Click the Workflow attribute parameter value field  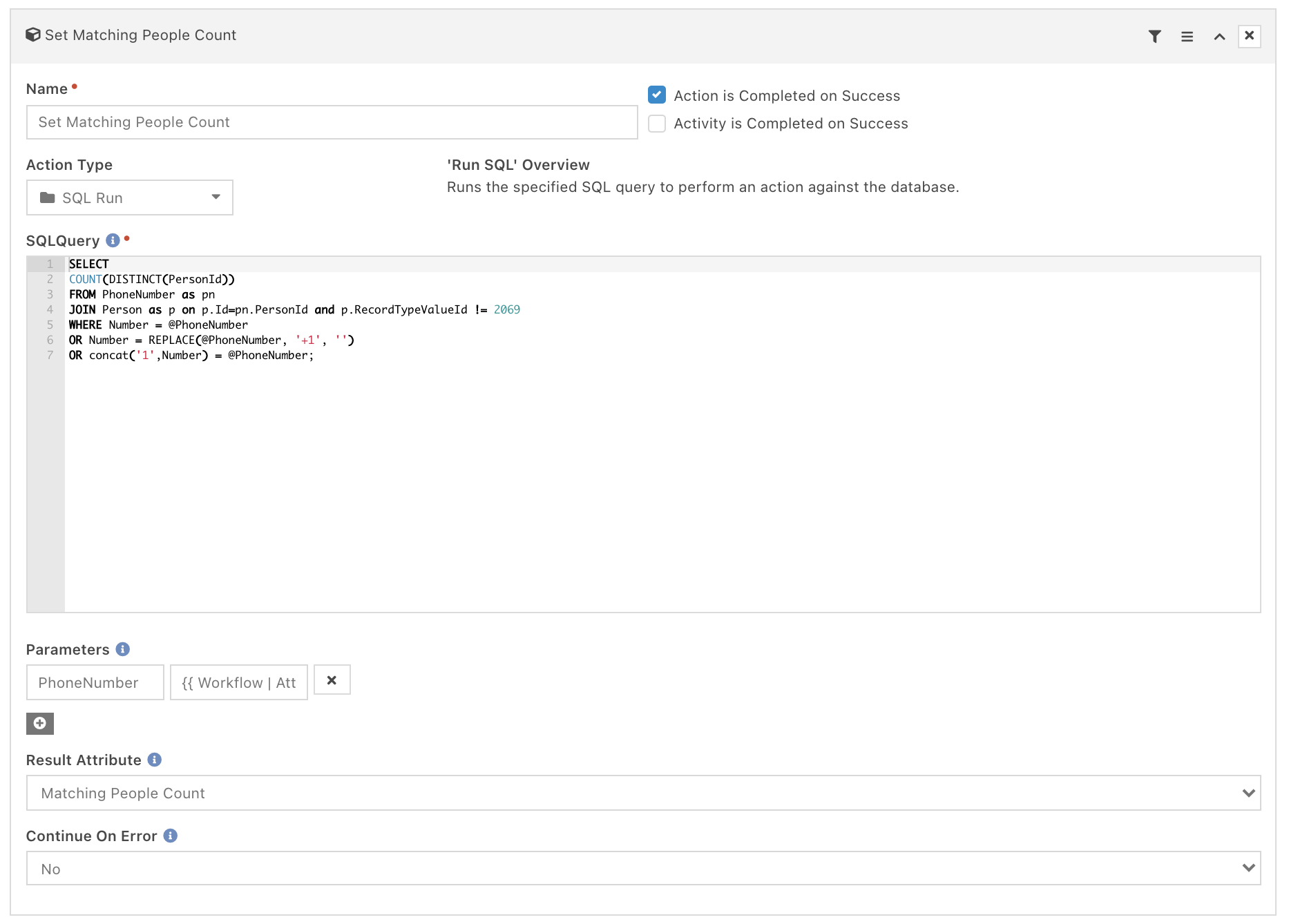239,682
